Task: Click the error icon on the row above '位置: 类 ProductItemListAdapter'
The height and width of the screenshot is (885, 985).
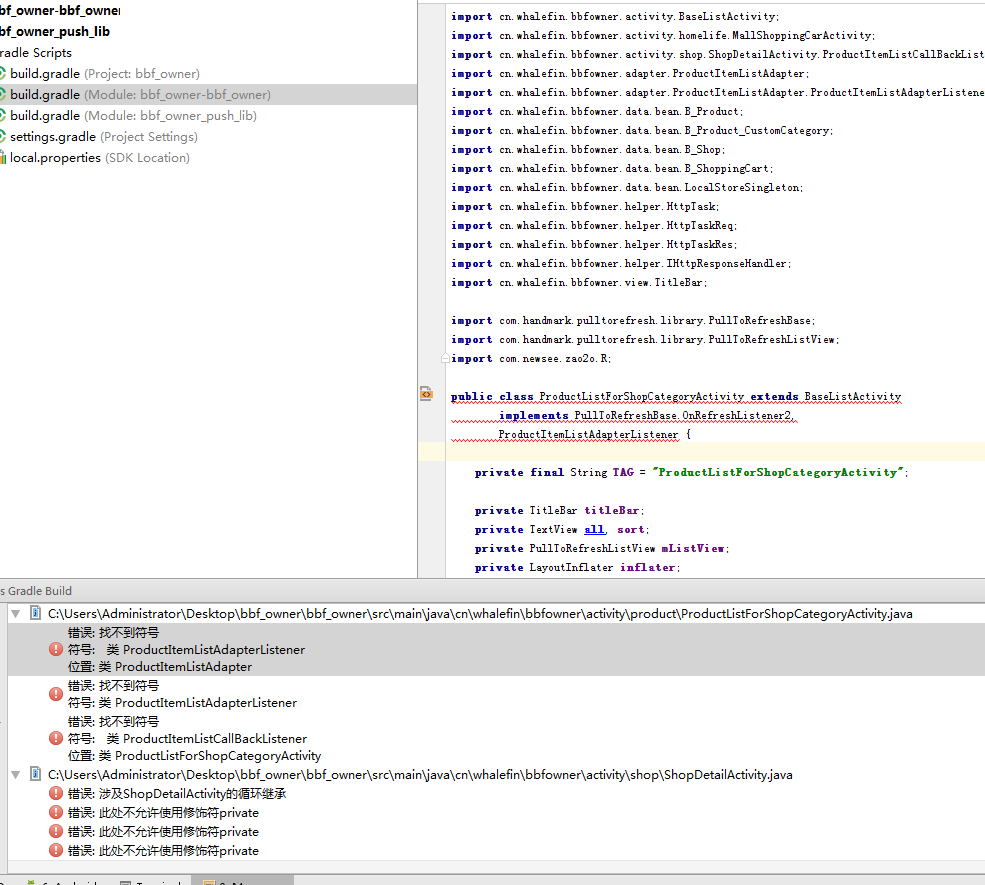Action: 56,649
